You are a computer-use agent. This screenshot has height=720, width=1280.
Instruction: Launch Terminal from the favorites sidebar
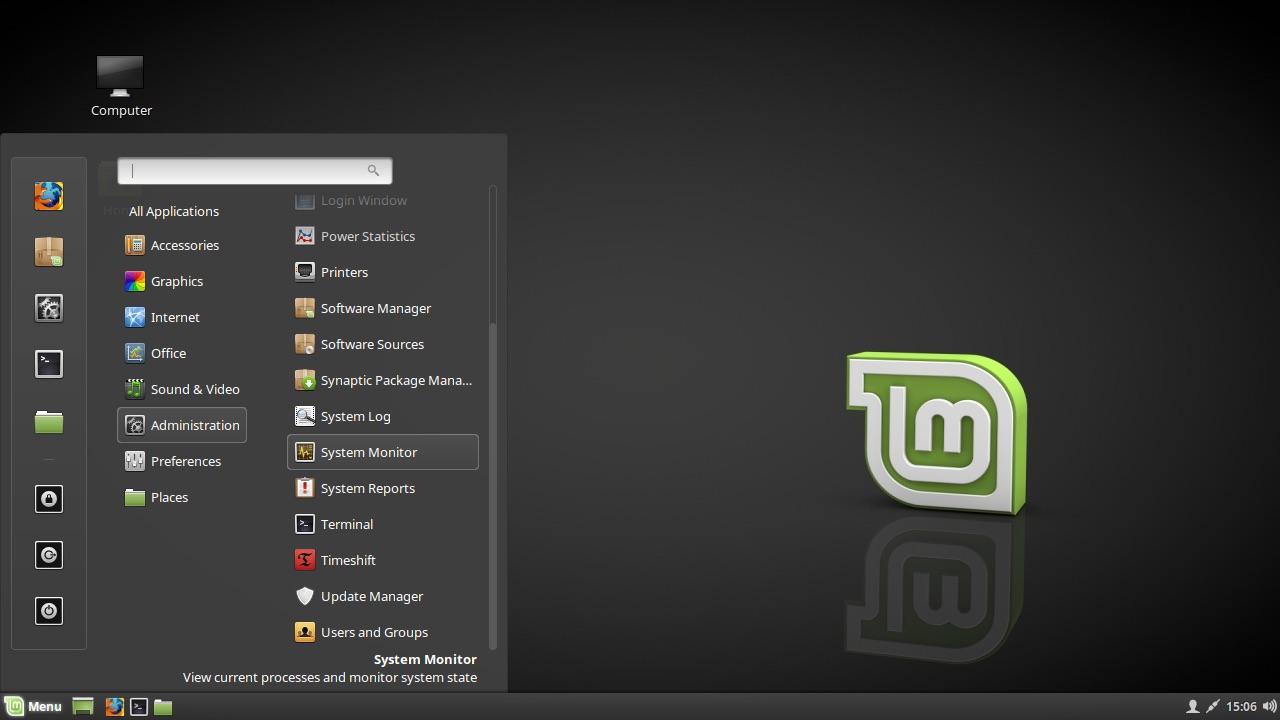(x=49, y=364)
